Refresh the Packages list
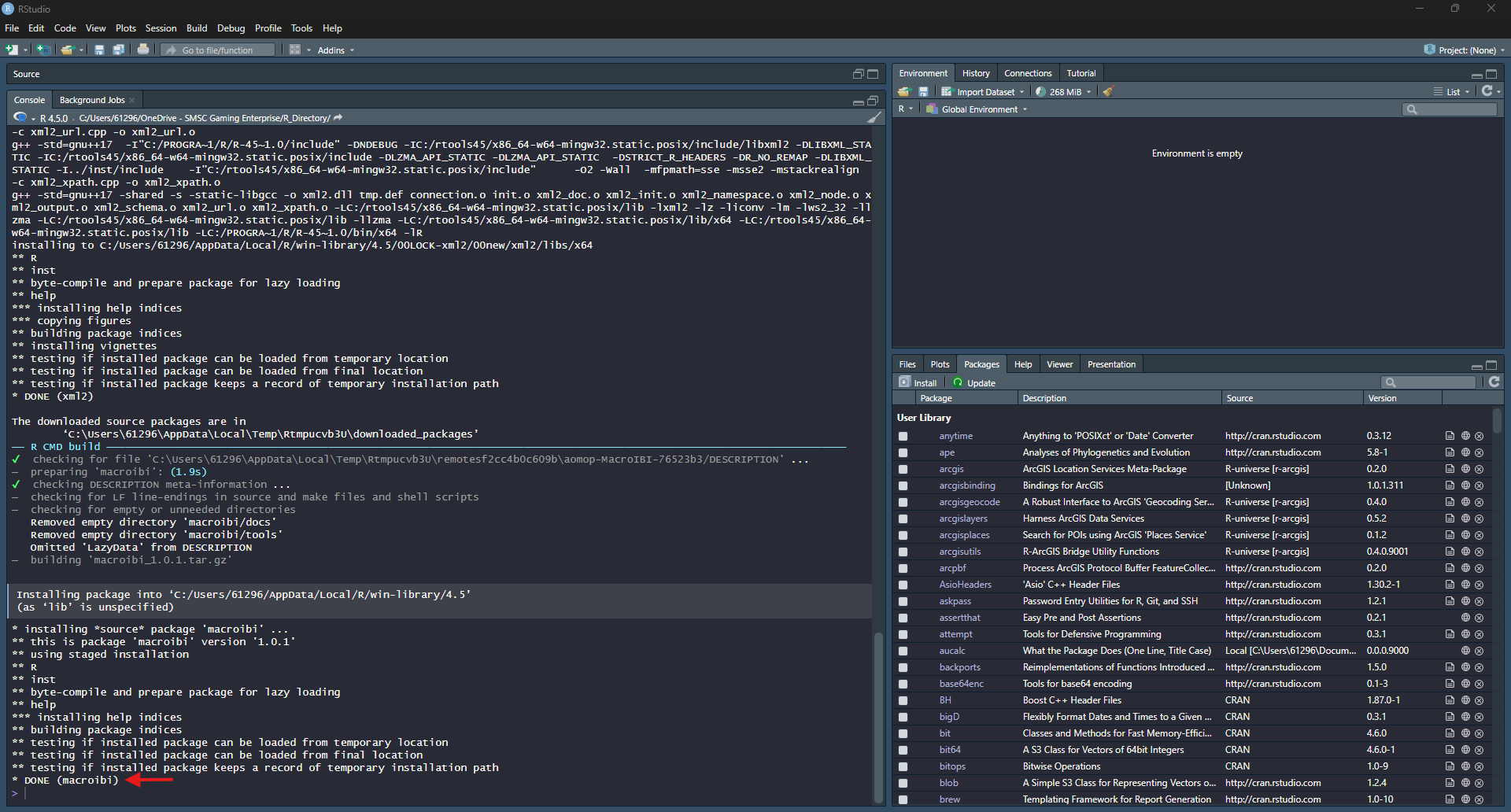The image size is (1511, 812). [x=1494, y=382]
